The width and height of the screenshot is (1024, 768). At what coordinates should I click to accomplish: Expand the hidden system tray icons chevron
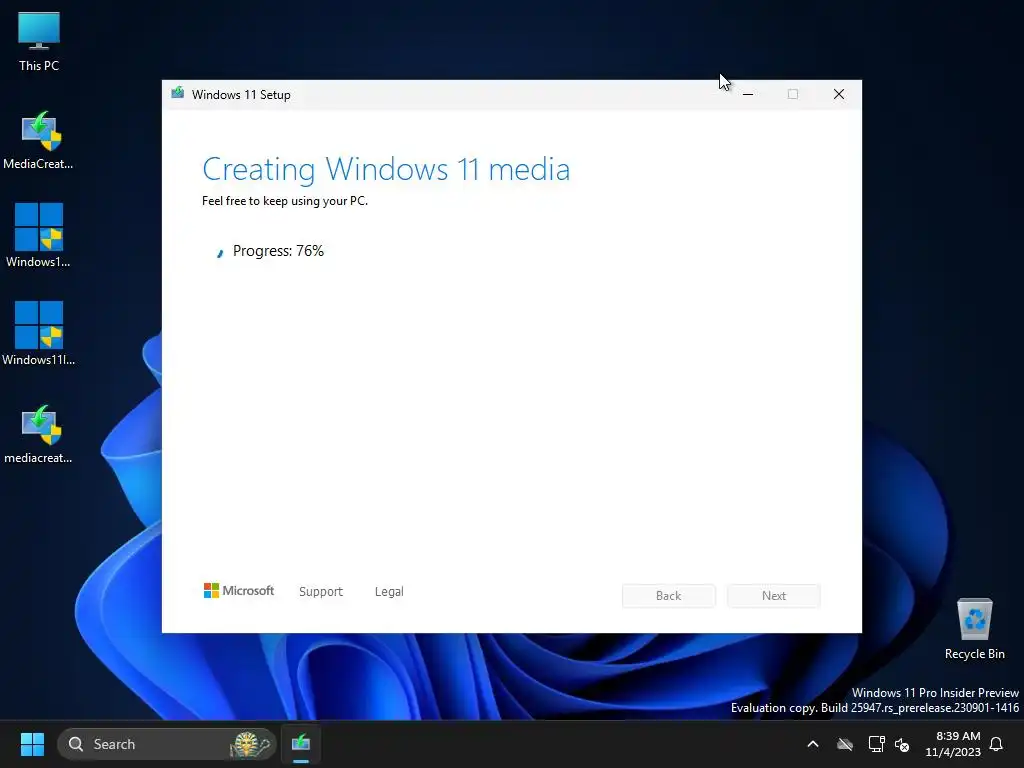[813, 744]
